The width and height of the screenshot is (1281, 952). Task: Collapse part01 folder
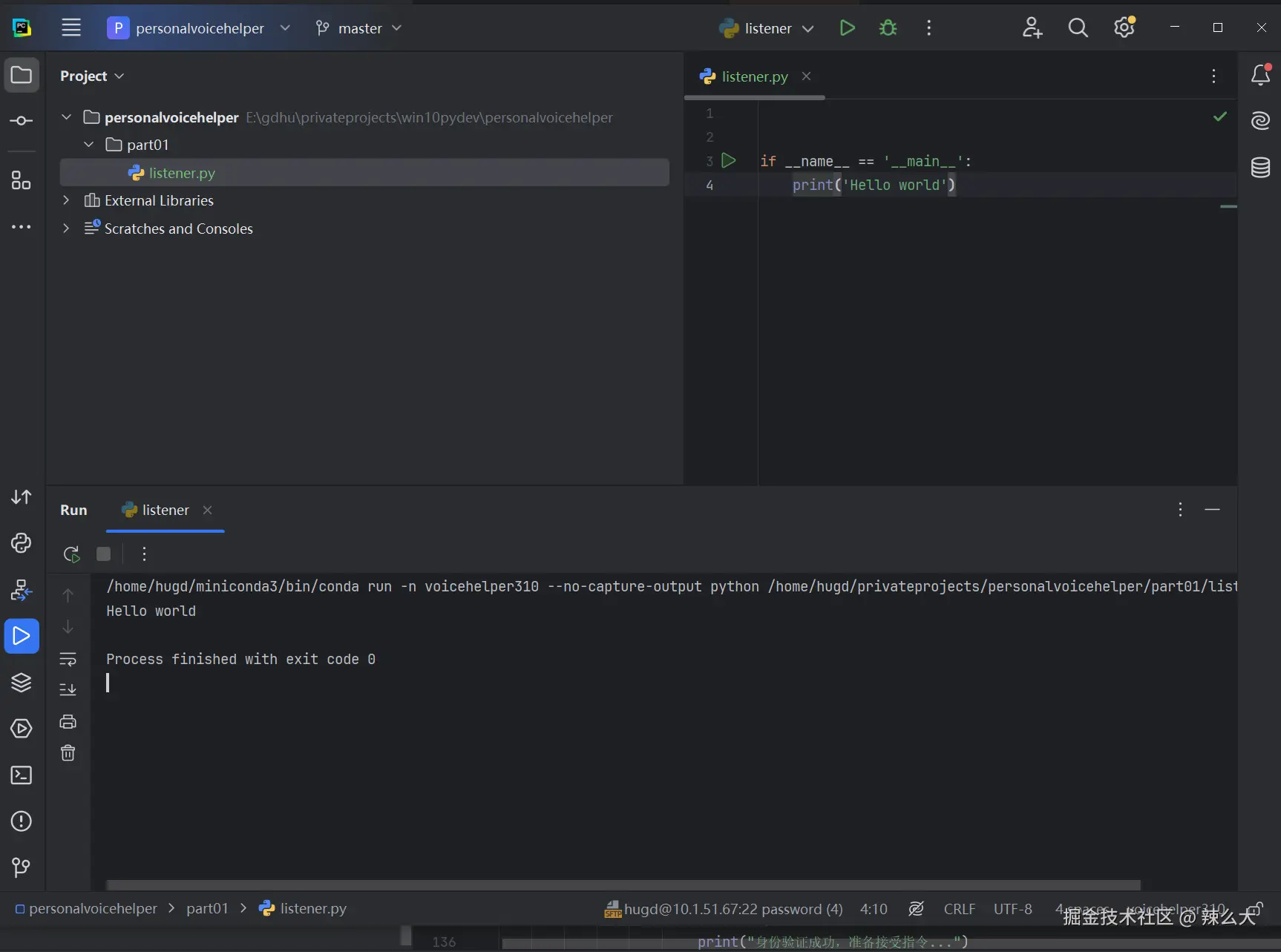[89, 145]
